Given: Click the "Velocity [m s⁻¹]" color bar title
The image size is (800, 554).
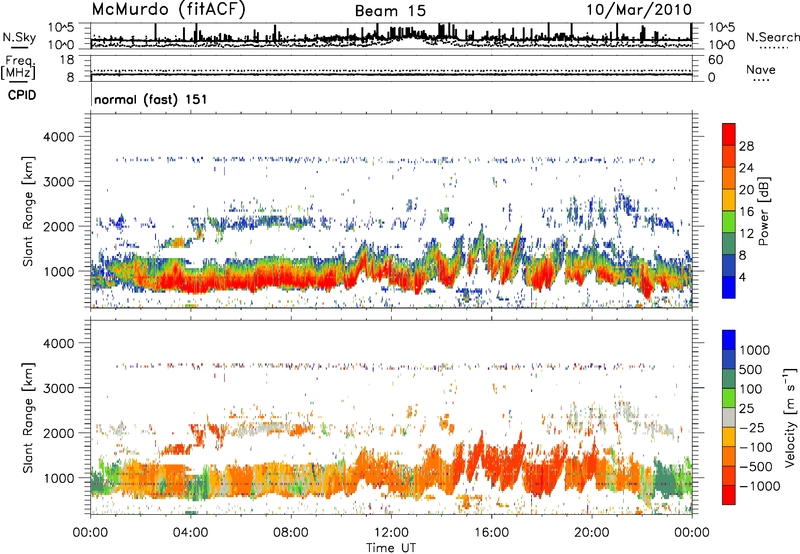Looking at the screenshot, I should click(x=790, y=417).
